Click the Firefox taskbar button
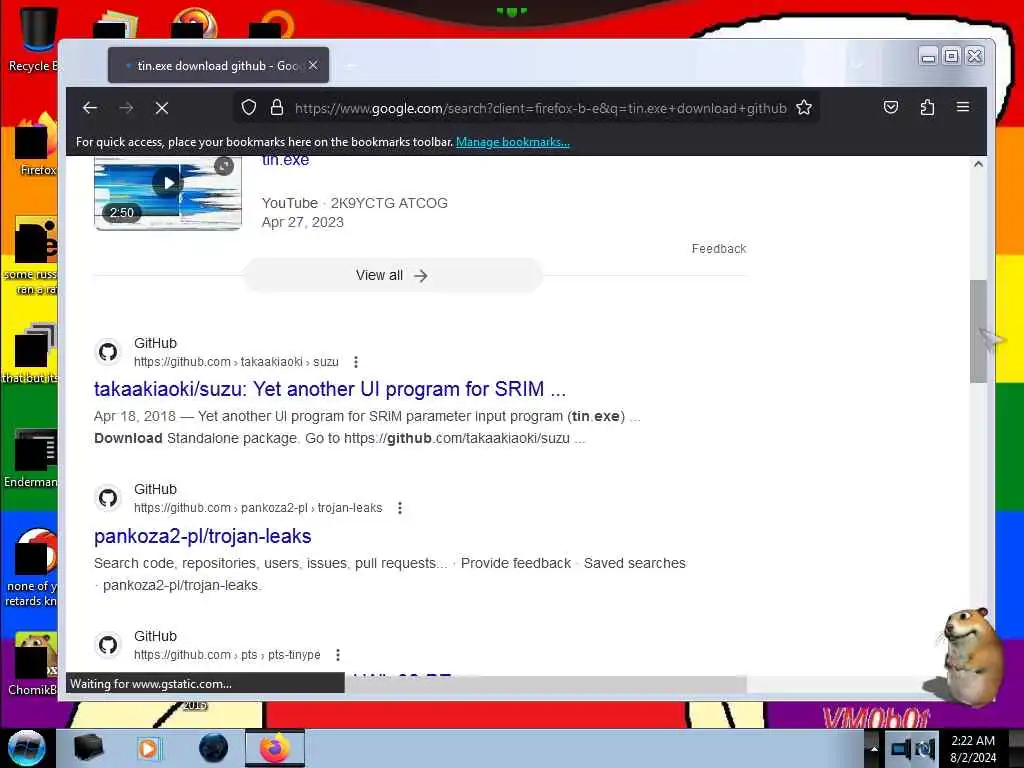1024x768 pixels. (x=275, y=748)
